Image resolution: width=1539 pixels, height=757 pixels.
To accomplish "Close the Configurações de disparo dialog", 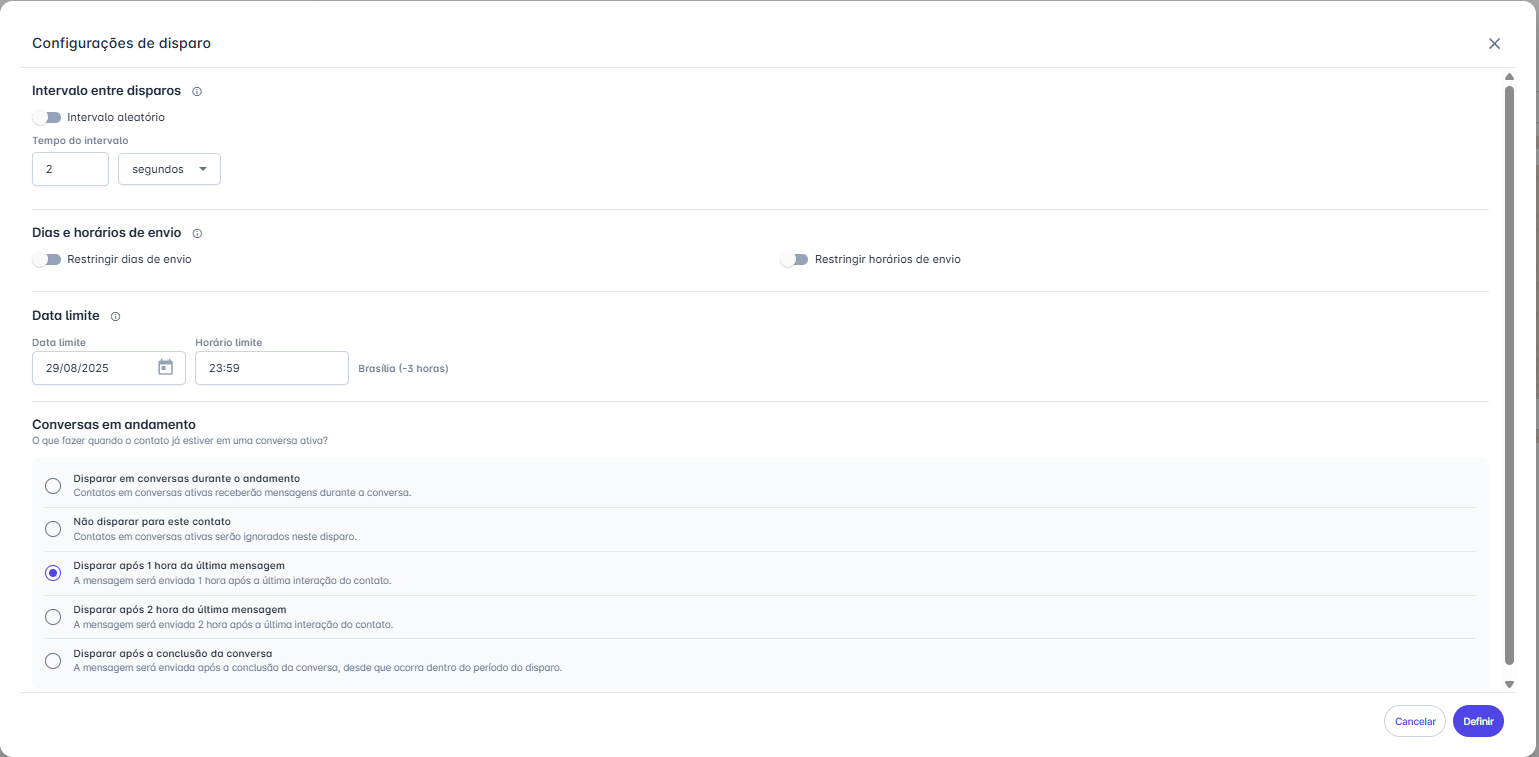I will click(x=1494, y=43).
